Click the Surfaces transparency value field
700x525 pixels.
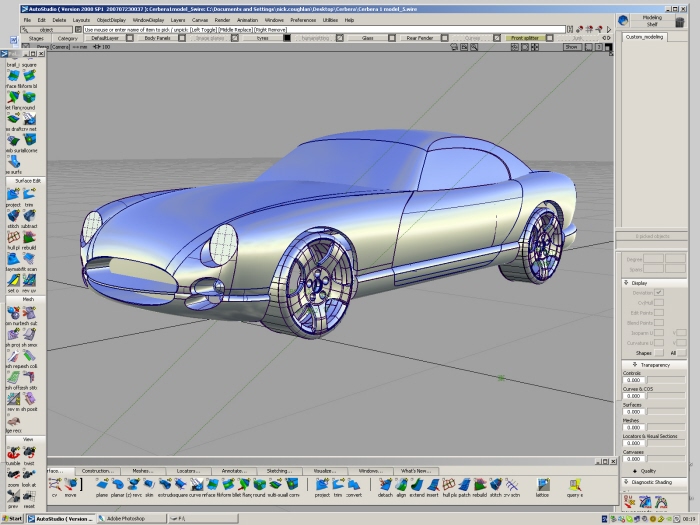click(633, 410)
